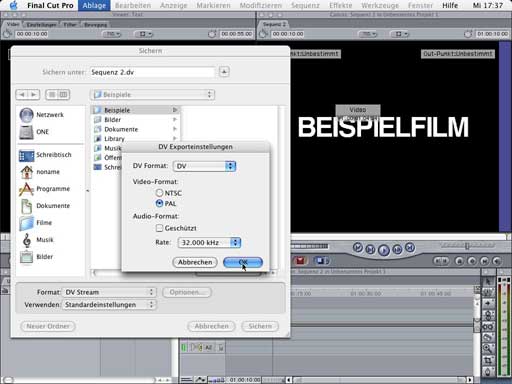This screenshot has height=384, width=512.
Task: Open the DV Format dropdown
Action: point(204,166)
